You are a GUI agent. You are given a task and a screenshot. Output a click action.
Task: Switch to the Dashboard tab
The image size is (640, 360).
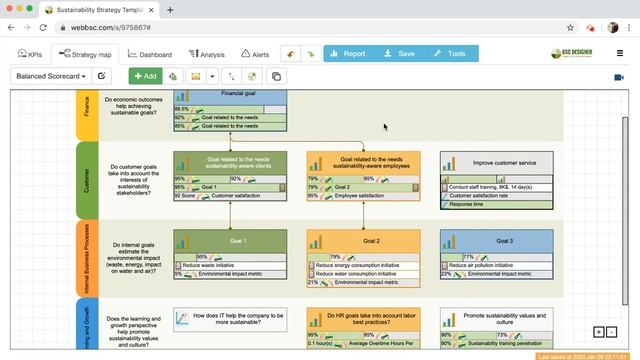click(150, 54)
